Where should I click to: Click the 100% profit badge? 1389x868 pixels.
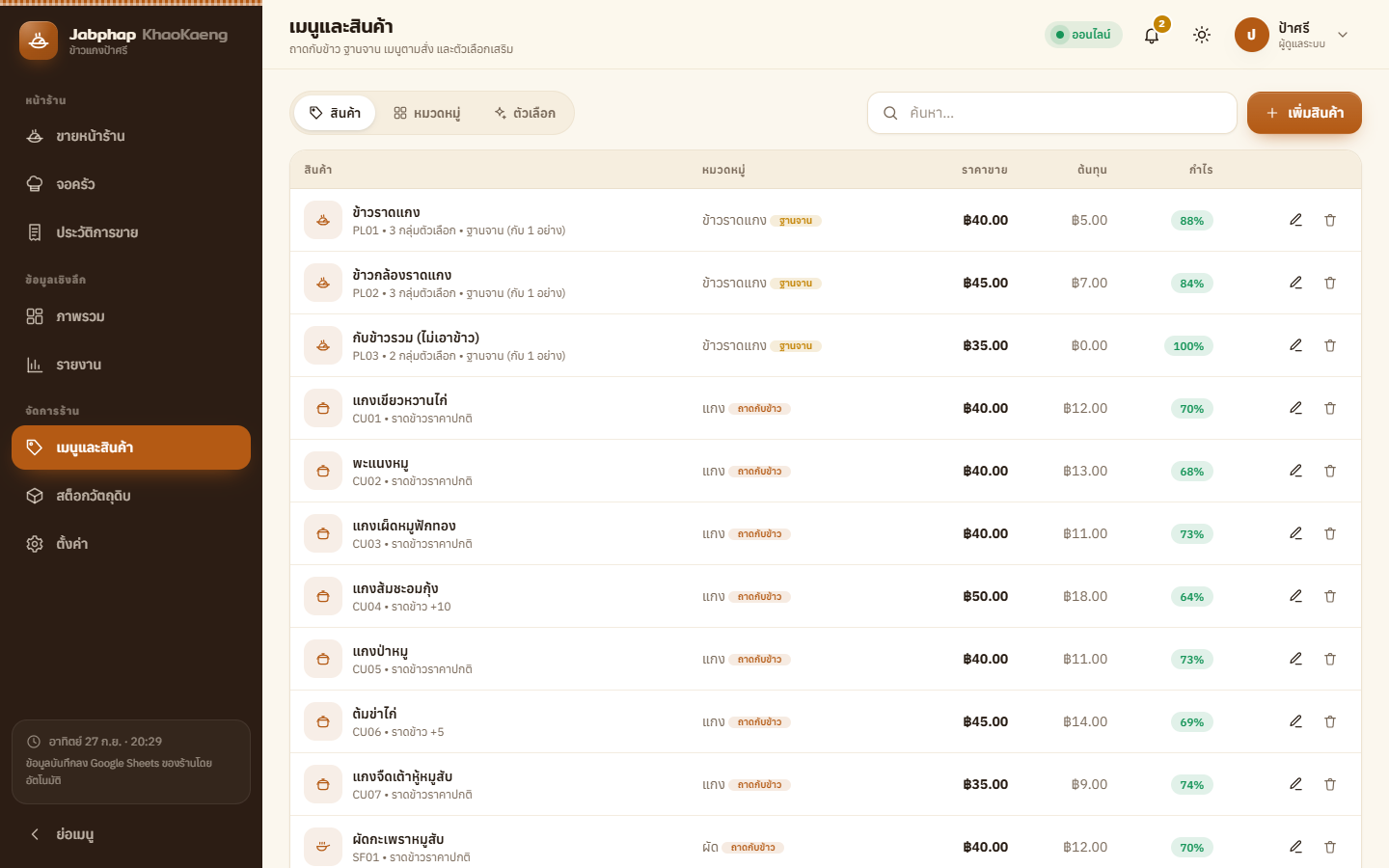click(x=1188, y=346)
